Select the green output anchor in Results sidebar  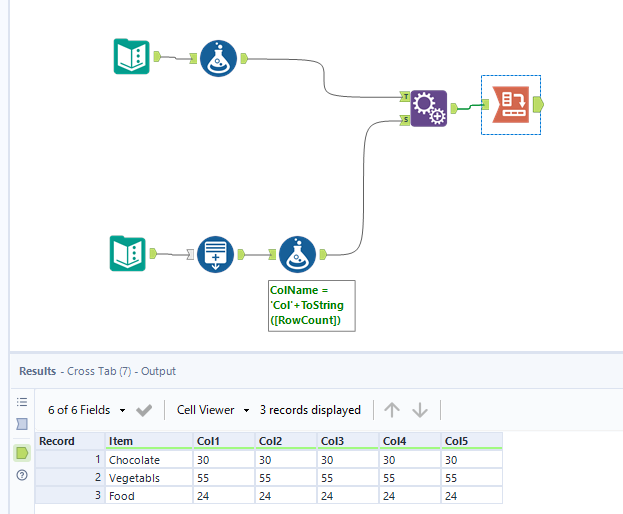(x=22, y=453)
